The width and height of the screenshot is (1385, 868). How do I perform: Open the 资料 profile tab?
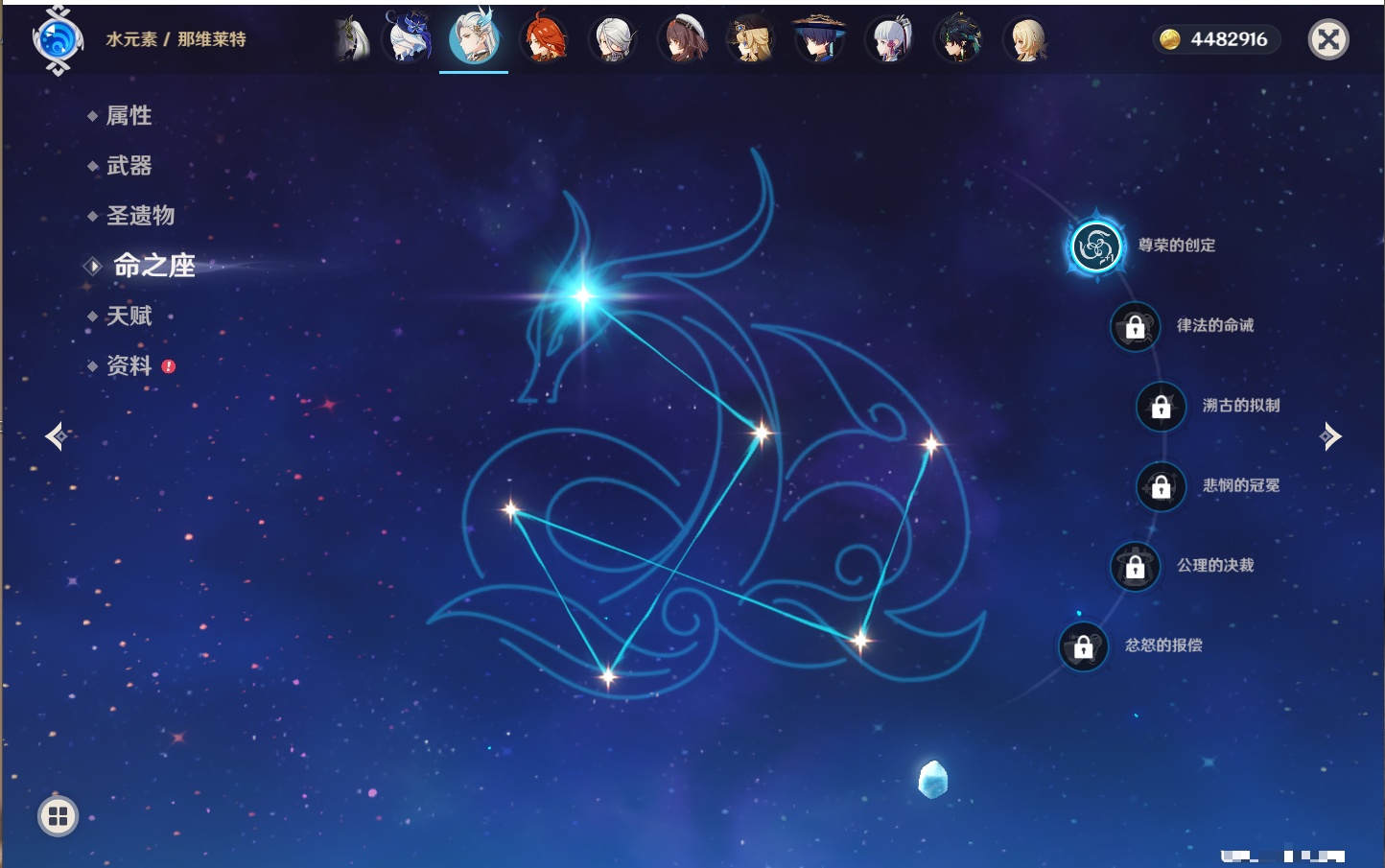point(129,365)
